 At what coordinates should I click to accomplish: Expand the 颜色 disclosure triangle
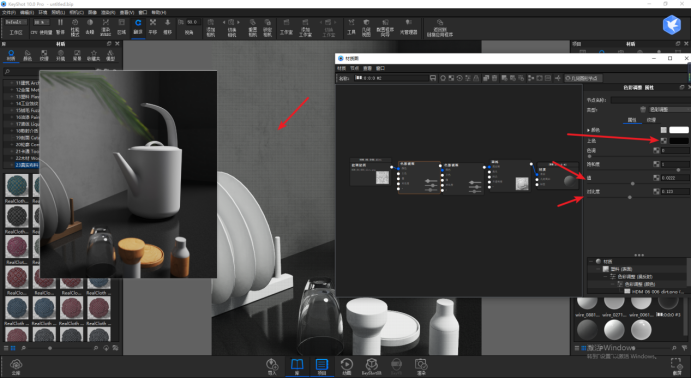click(588, 130)
